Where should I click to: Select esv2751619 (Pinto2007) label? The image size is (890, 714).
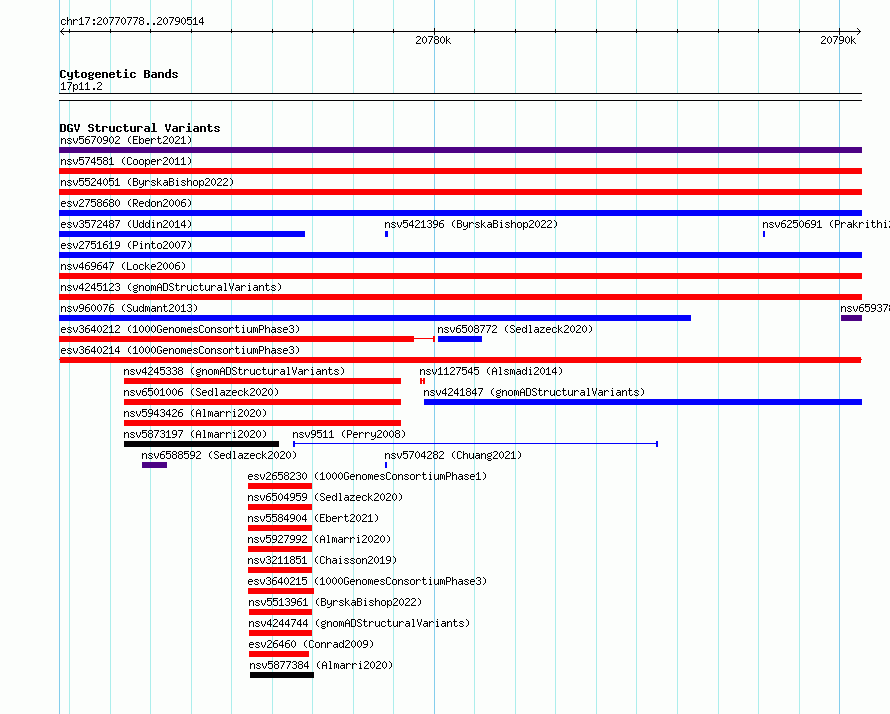click(126, 245)
